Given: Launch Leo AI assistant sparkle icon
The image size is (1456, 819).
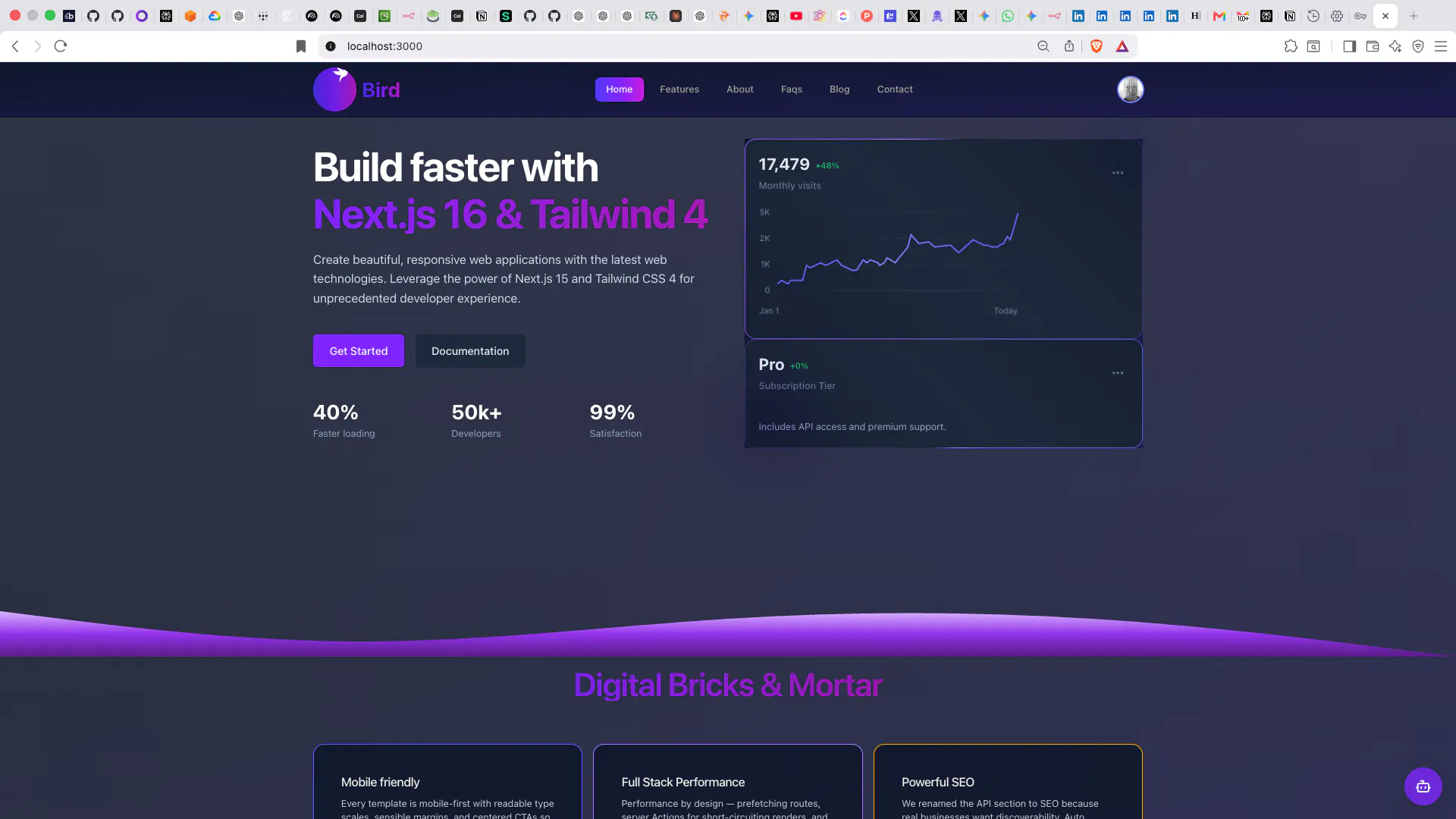Looking at the screenshot, I should (x=1395, y=46).
